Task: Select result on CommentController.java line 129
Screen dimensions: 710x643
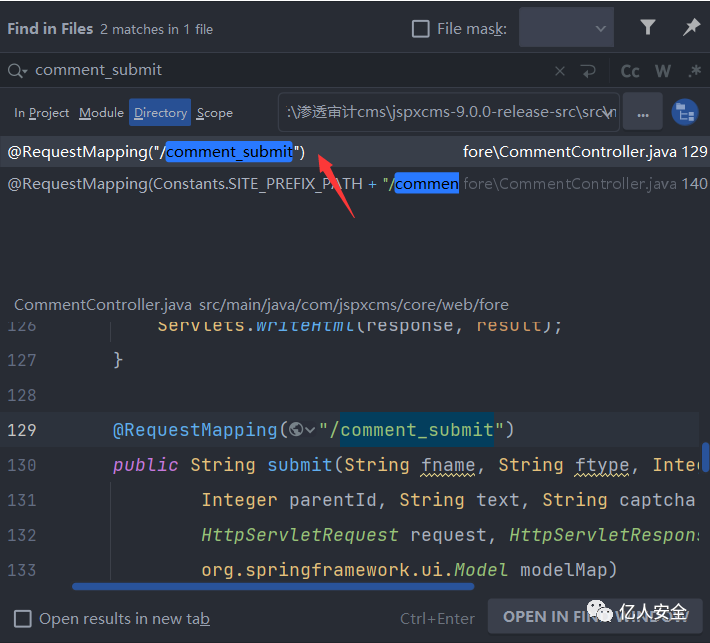Action: [x=355, y=152]
